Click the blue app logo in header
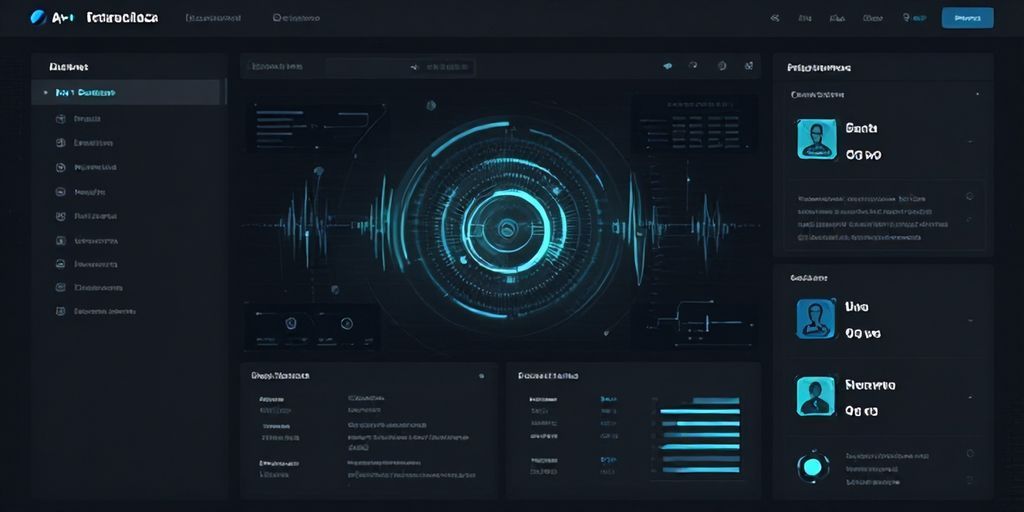 (39, 17)
